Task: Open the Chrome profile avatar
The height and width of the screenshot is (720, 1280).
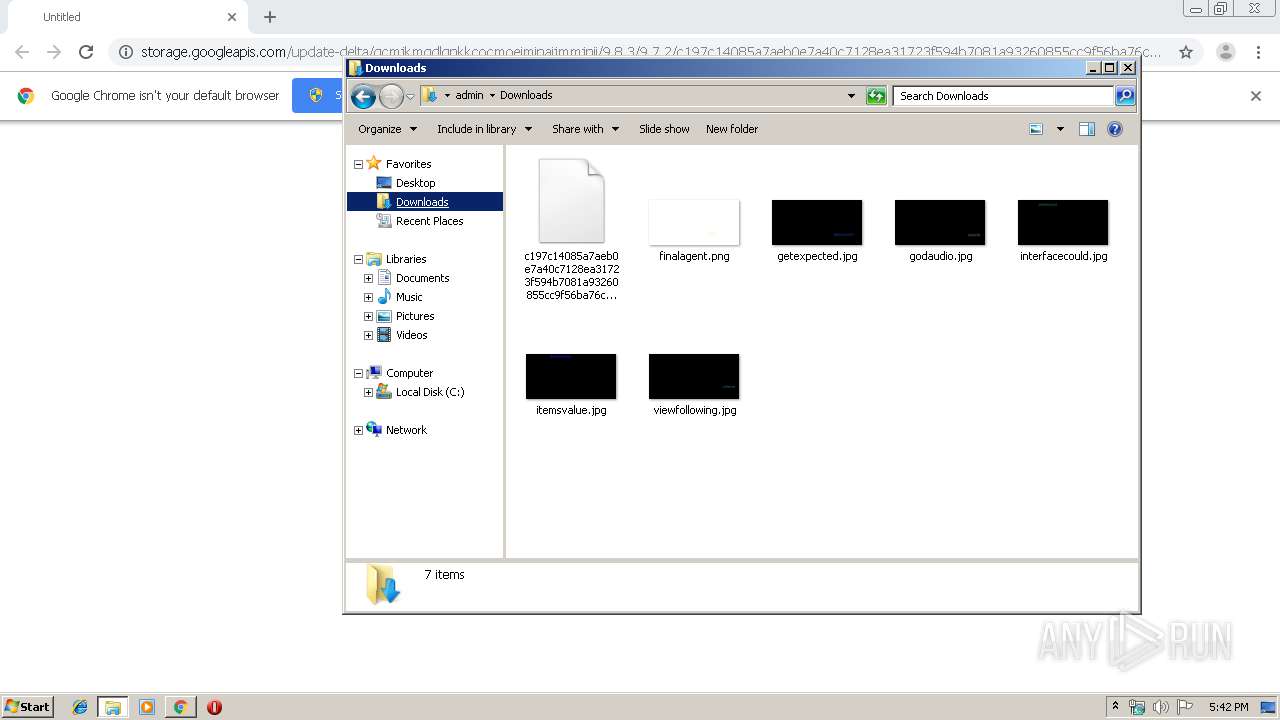Action: 1226,52
